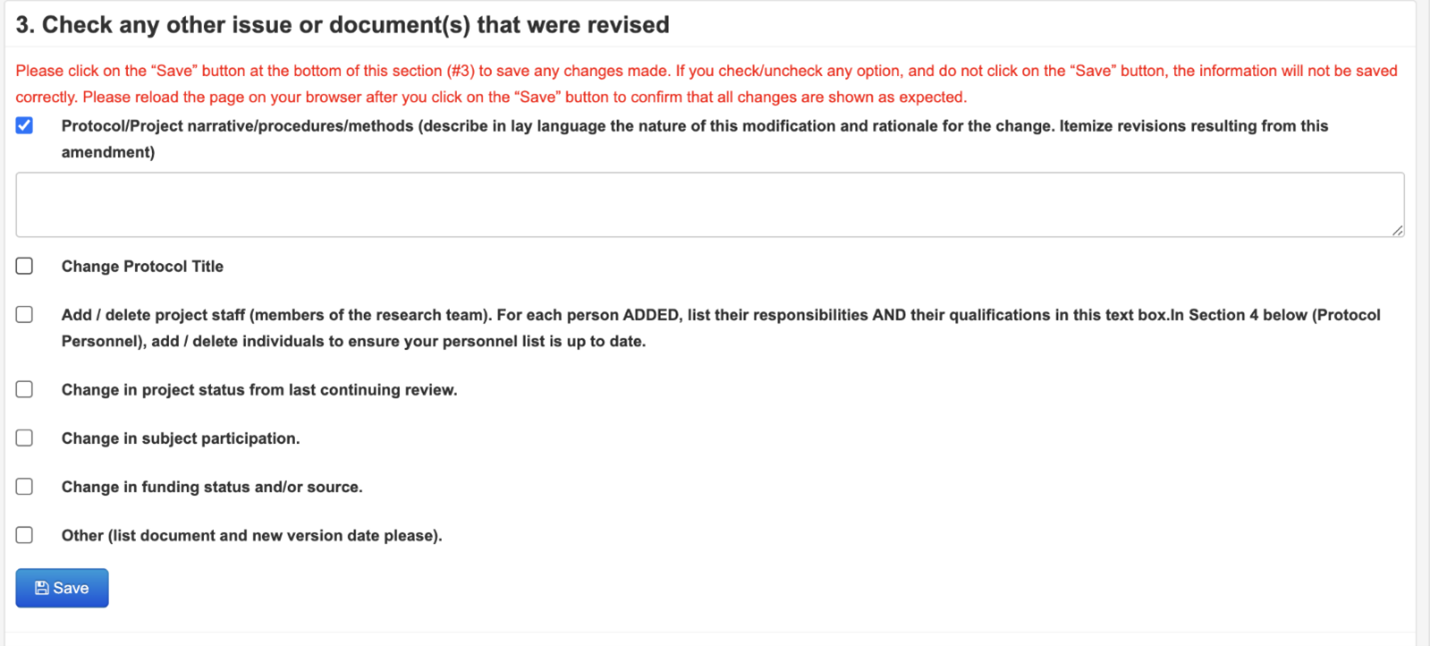Check the Add / delete project staff checkbox
This screenshot has height=646, width=1430.
click(24, 314)
